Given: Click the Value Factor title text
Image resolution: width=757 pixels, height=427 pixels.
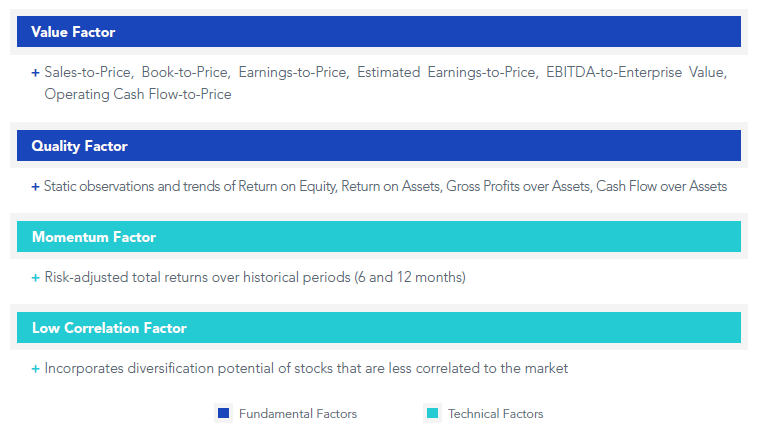Looking at the screenshot, I should [x=73, y=32].
